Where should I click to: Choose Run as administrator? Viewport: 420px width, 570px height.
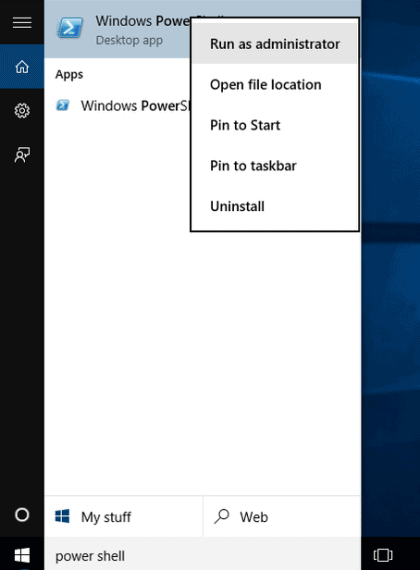(x=275, y=44)
